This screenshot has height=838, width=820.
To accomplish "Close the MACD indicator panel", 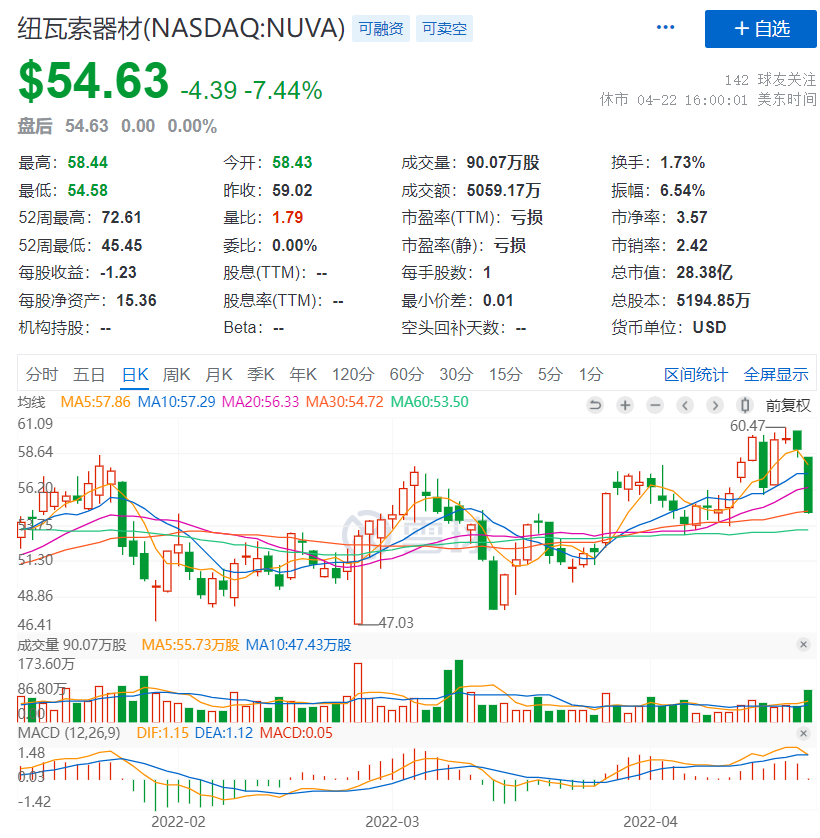I will (803, 733).
